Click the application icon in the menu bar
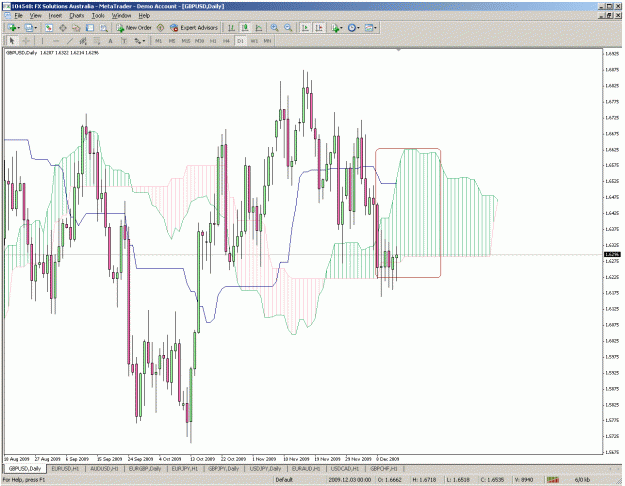This screenshot has width=625, height=486. point(7,16)
